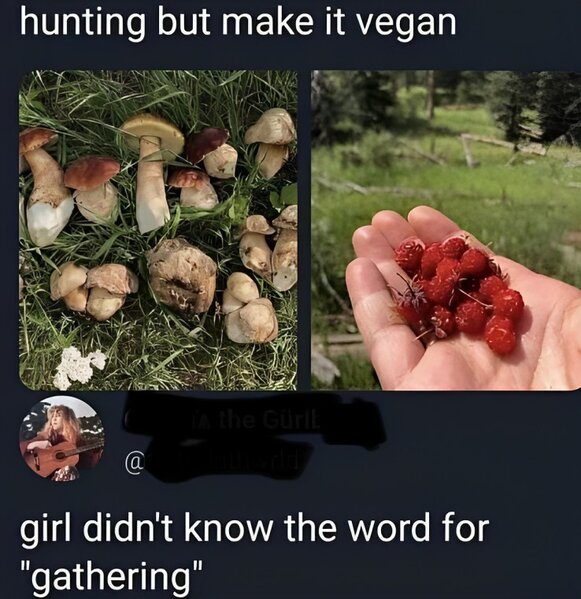
Task: Click the white flower in the mushroom photo
Action: pyautogui.click(x=78, y=366)
